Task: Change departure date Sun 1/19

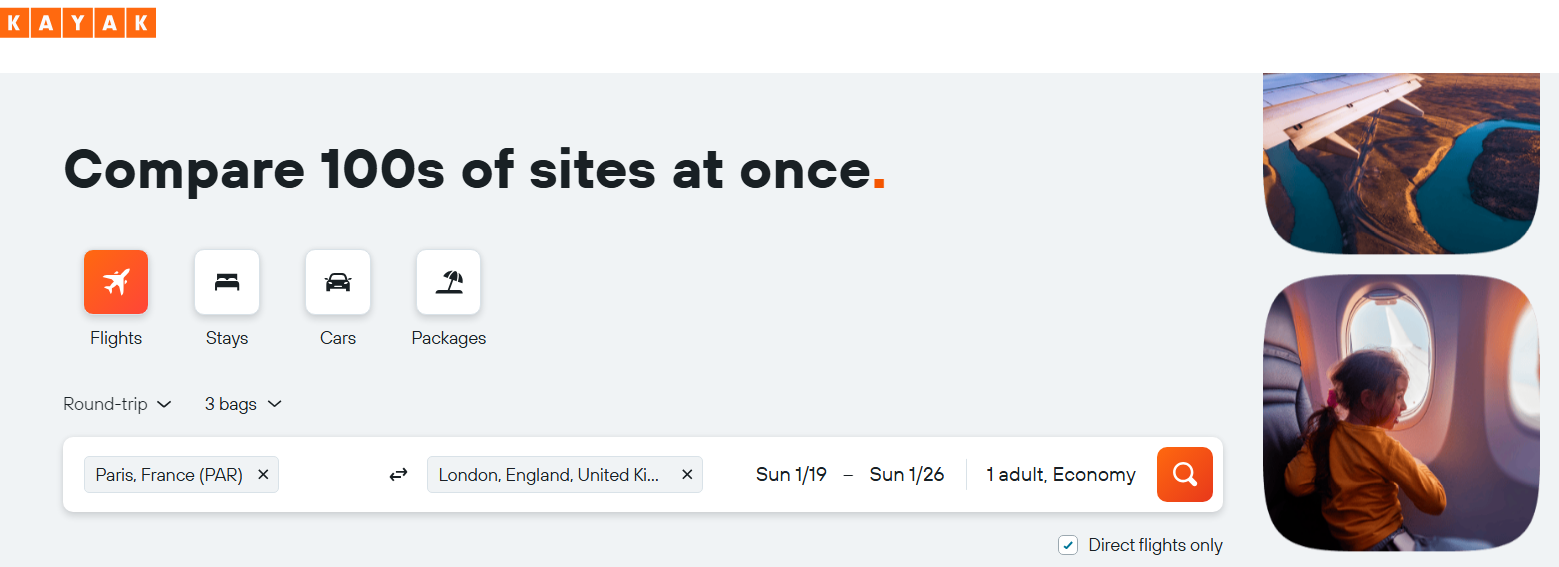Action: pyautogui.click(x=791, y=475)
